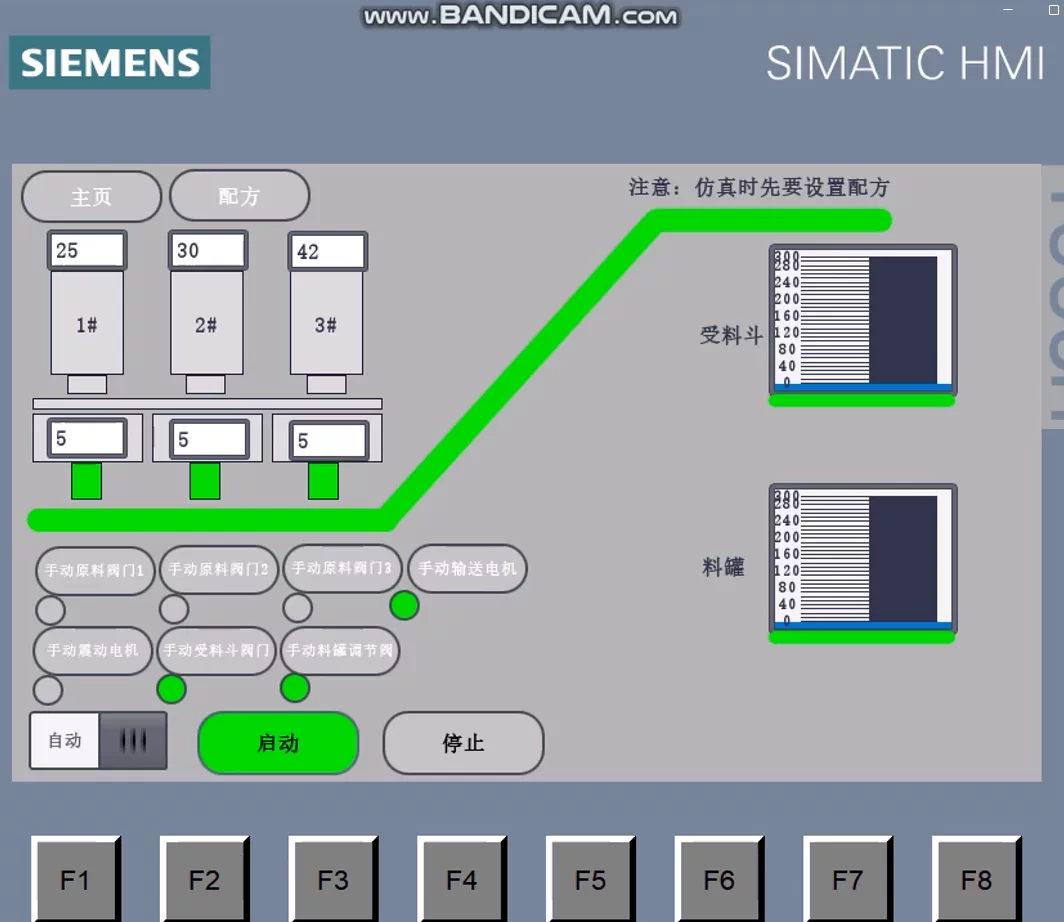Click silo 1# weight field showing 25
The width and height of the screenshot is (1064, 922).
pyautogui.click(x=87, y=250)
